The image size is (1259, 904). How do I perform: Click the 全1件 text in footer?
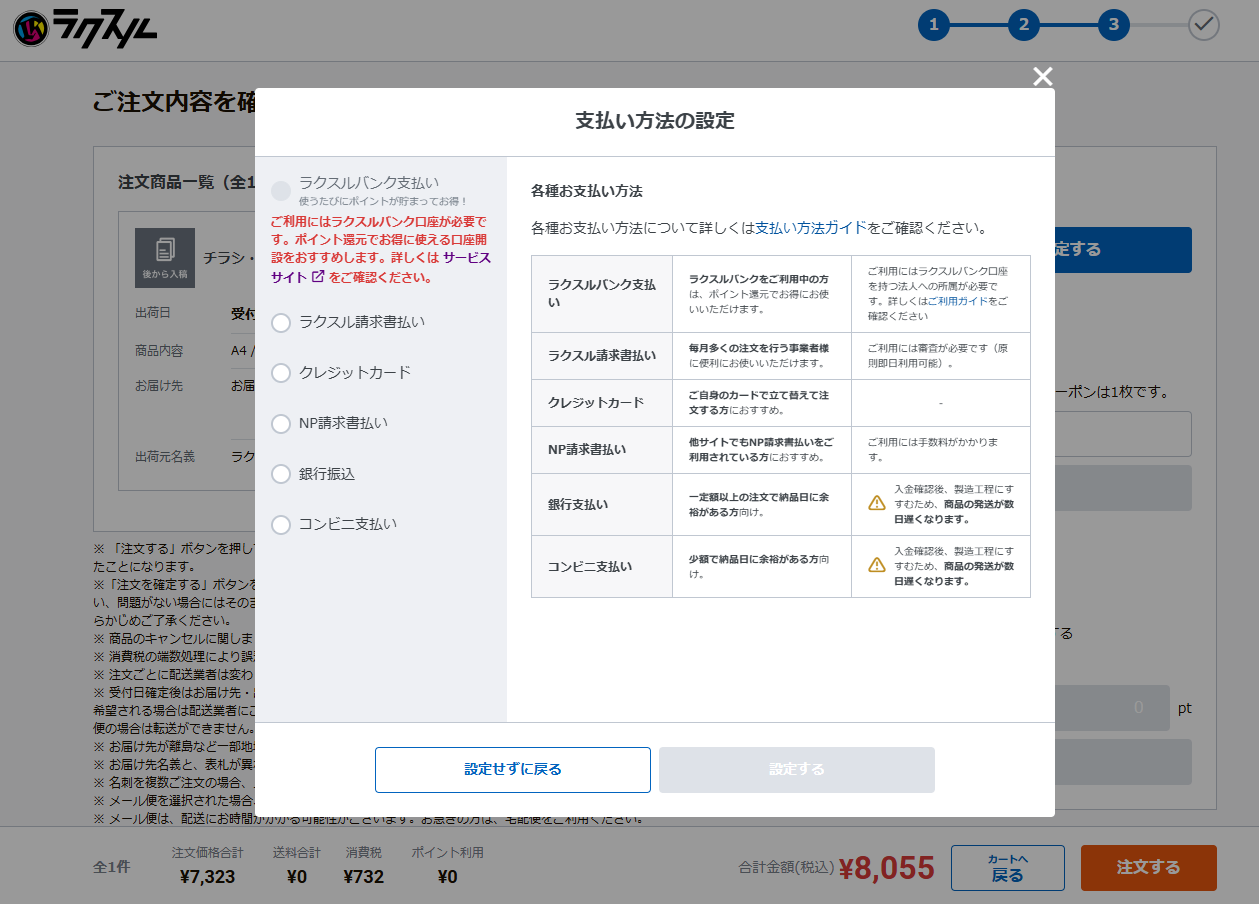(x=112, y=867)
